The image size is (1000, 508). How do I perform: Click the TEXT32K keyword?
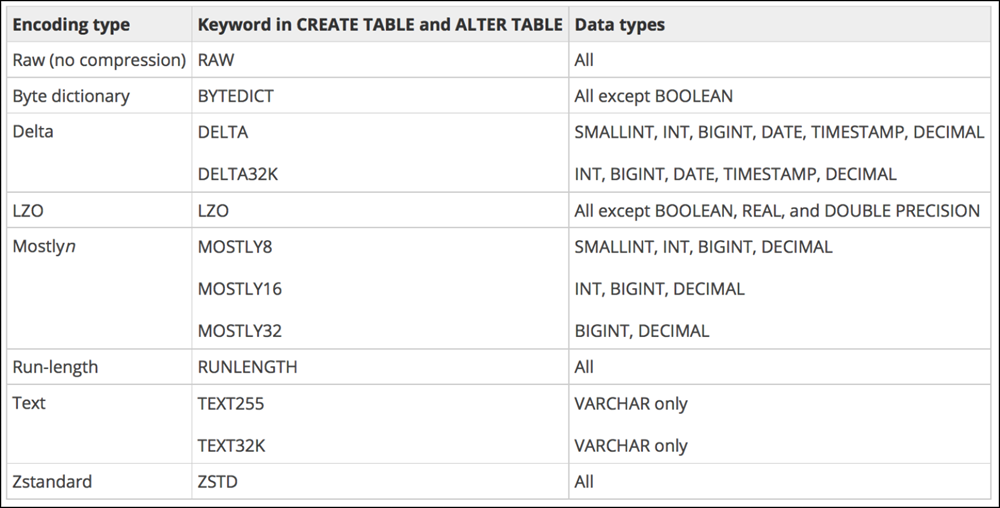pos(232,446)
